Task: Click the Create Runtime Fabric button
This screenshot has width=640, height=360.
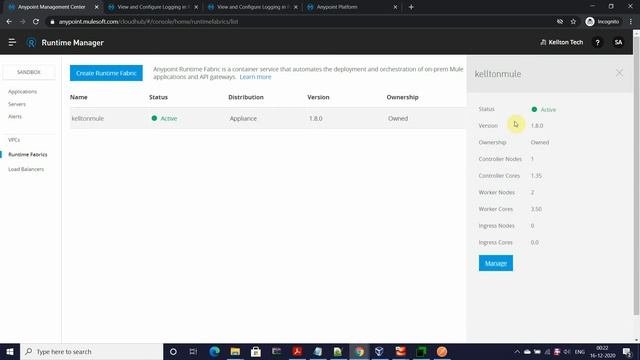Action: [106, 73]
